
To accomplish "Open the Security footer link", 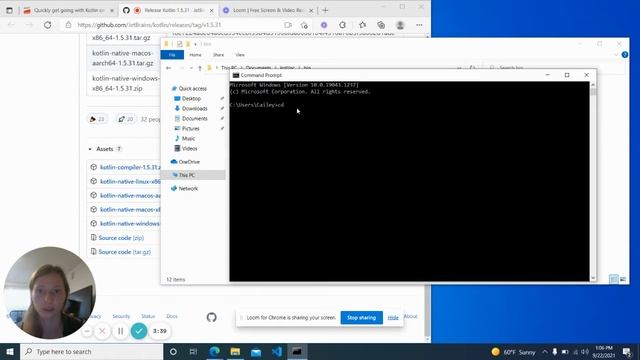I will coord(121,316).
